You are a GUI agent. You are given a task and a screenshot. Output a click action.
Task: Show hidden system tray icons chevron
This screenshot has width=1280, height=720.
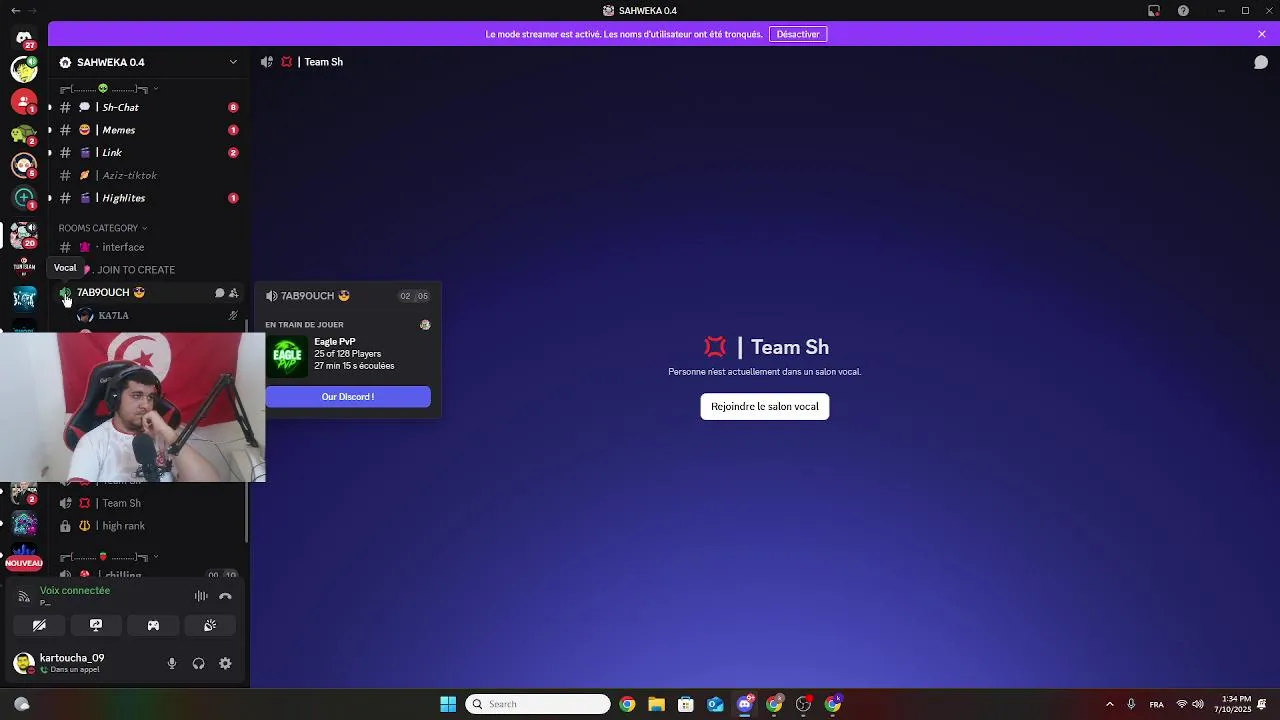pos(1109,704)
